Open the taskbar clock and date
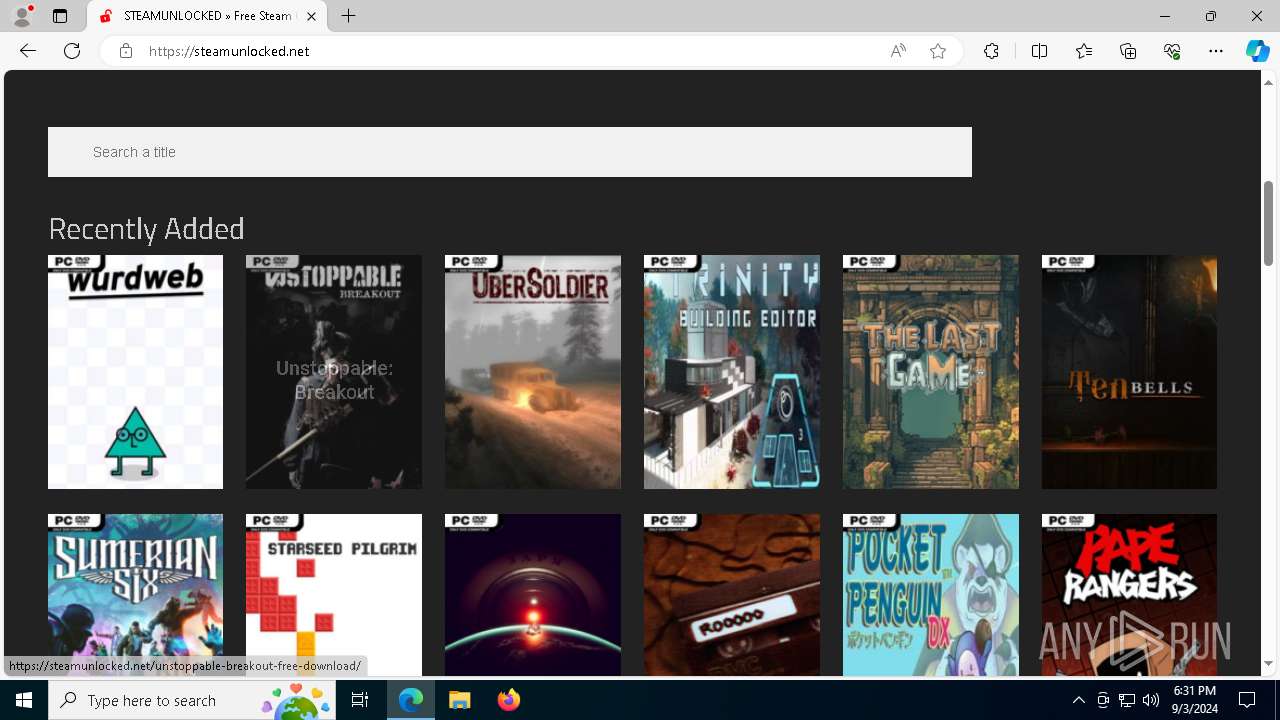1280x720 pixels. click(x=1195, y=700)
